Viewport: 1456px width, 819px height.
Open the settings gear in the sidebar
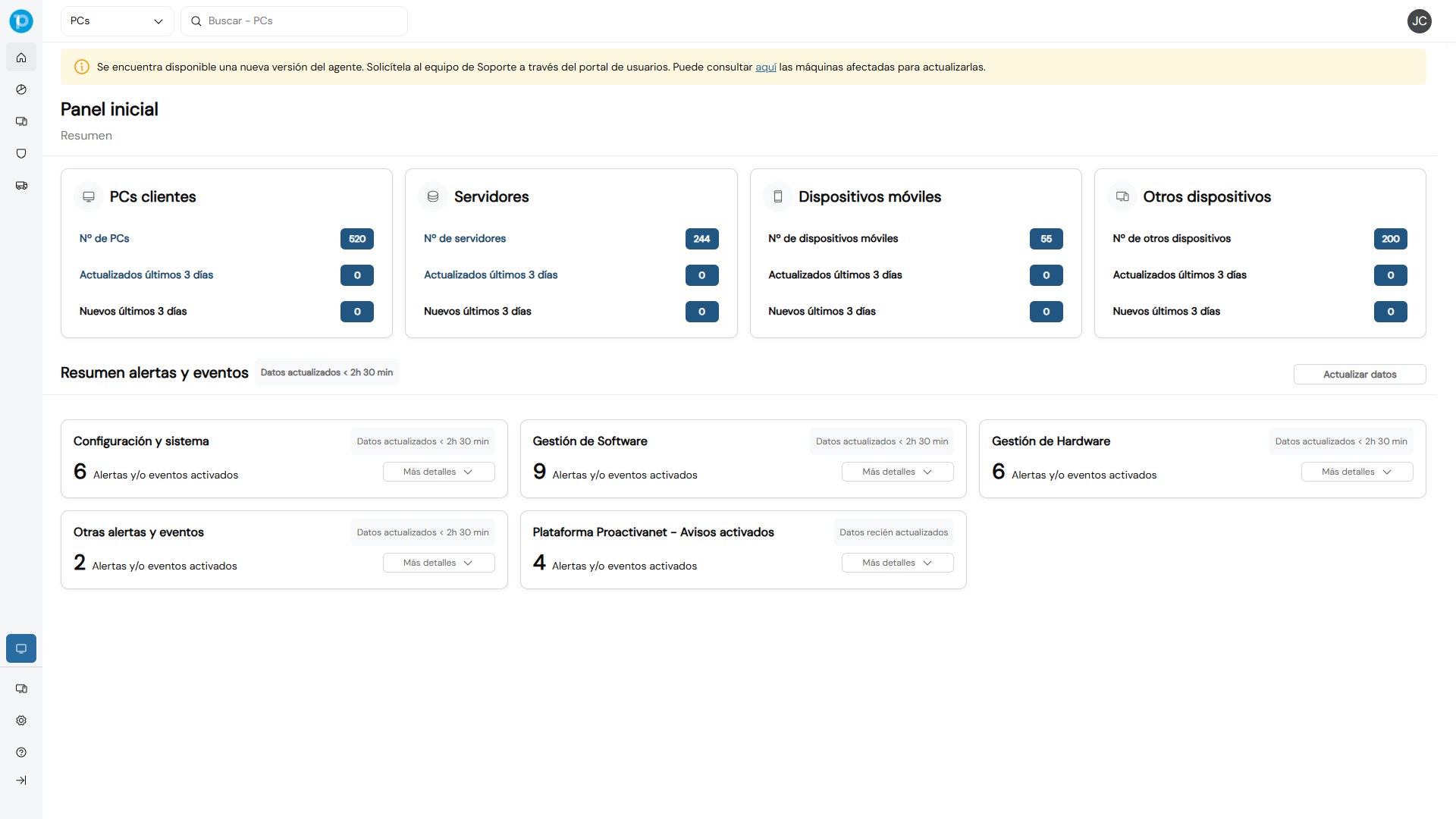(x=20, y=720)
